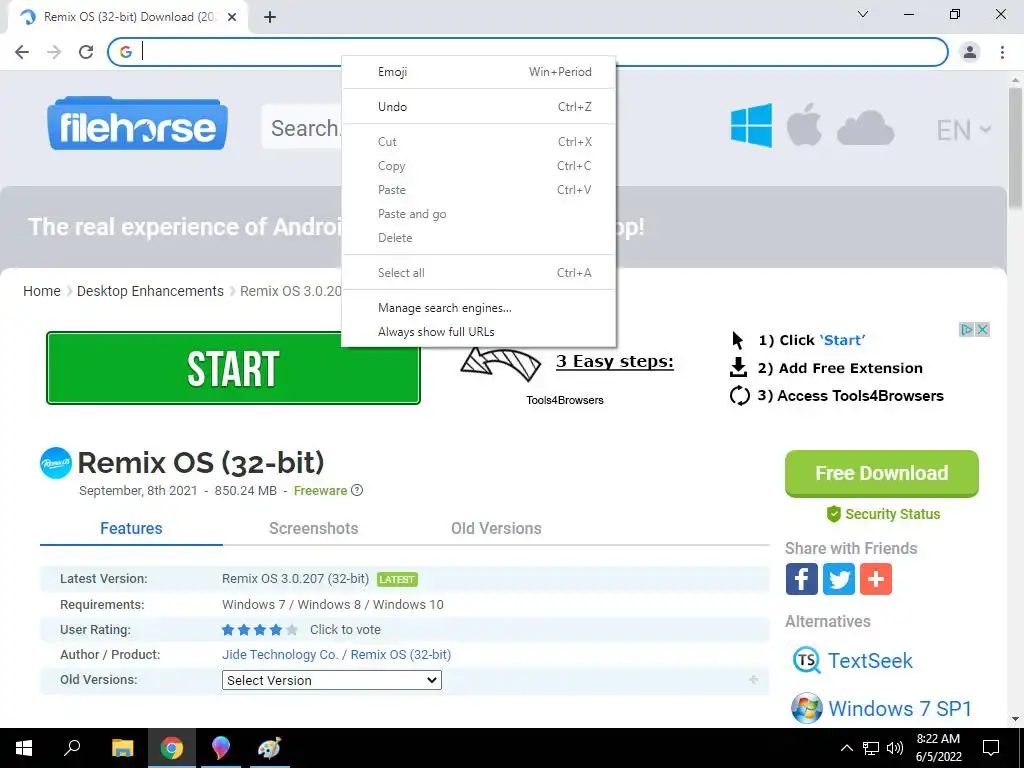Switch to the Features tab
1024x768 pixels.
point(131,528)
